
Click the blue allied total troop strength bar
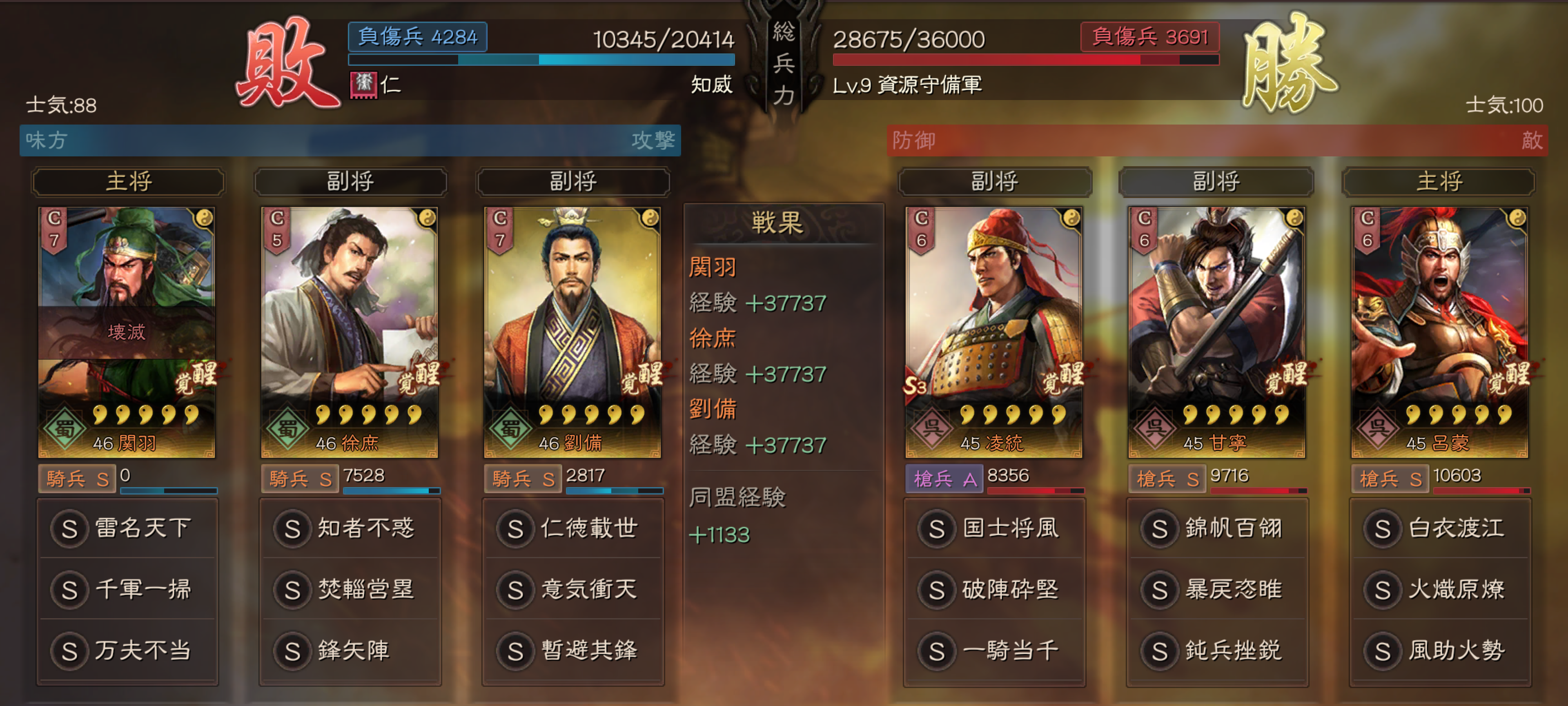click(x=541, y=60)
